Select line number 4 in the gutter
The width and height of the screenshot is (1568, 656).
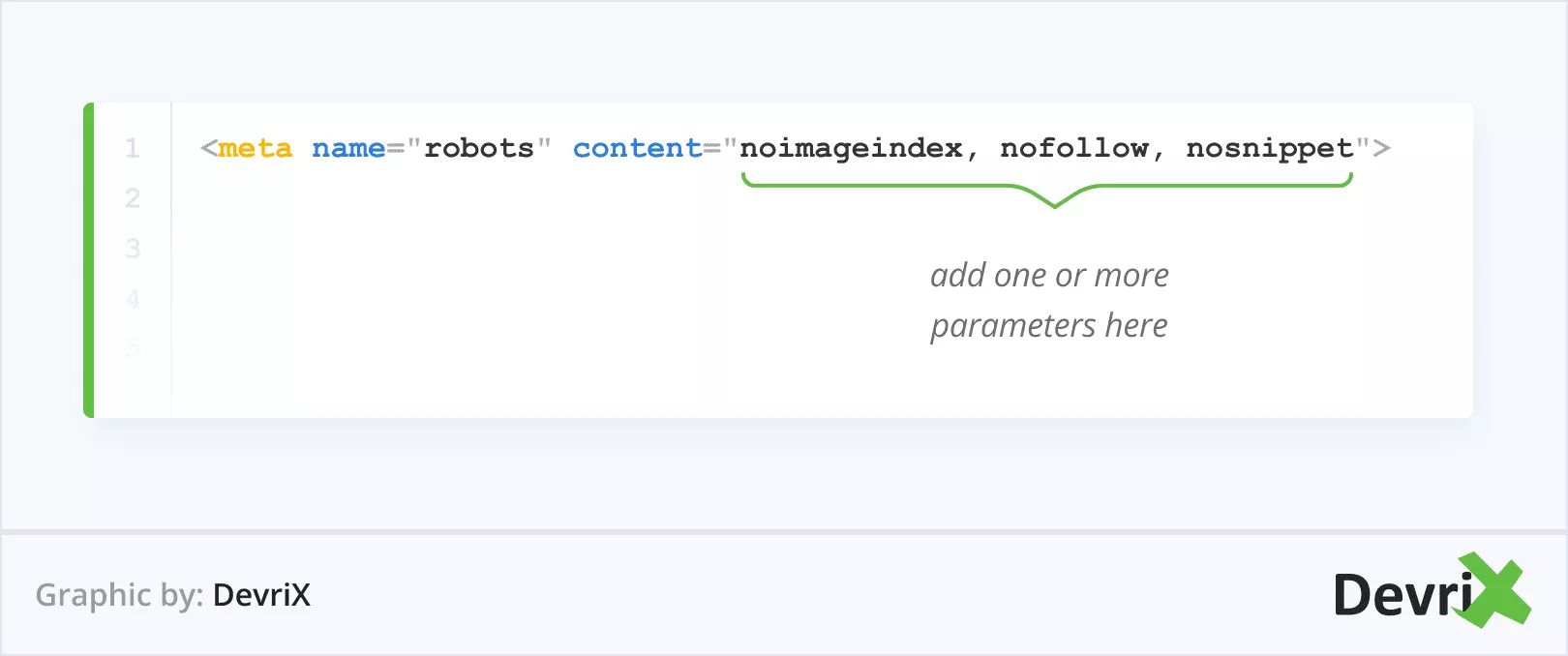click(x=133, y=299)
